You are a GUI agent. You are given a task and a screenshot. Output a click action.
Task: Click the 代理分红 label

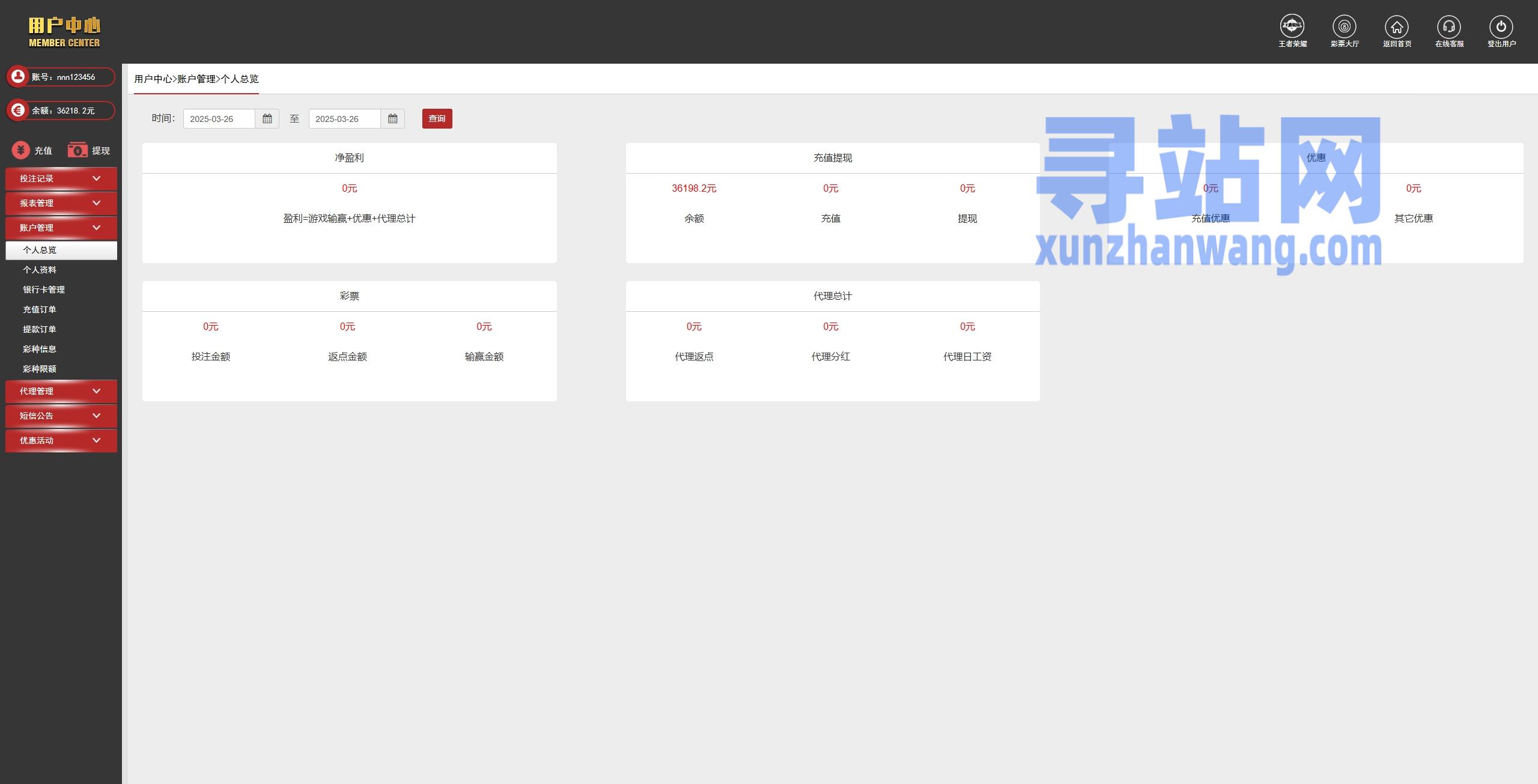(x=831, y=356)
